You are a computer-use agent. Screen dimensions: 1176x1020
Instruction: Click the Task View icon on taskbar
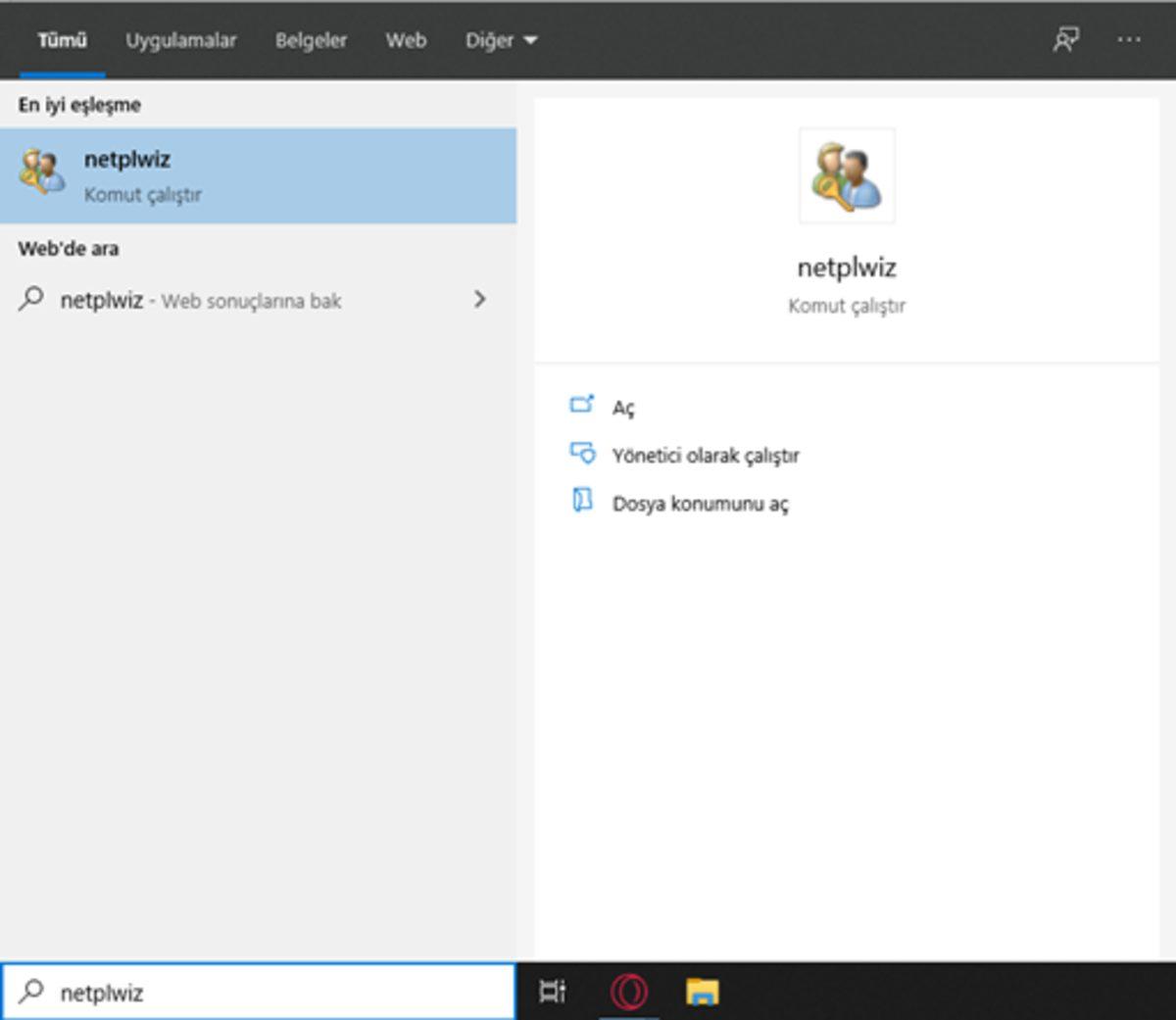552,991
